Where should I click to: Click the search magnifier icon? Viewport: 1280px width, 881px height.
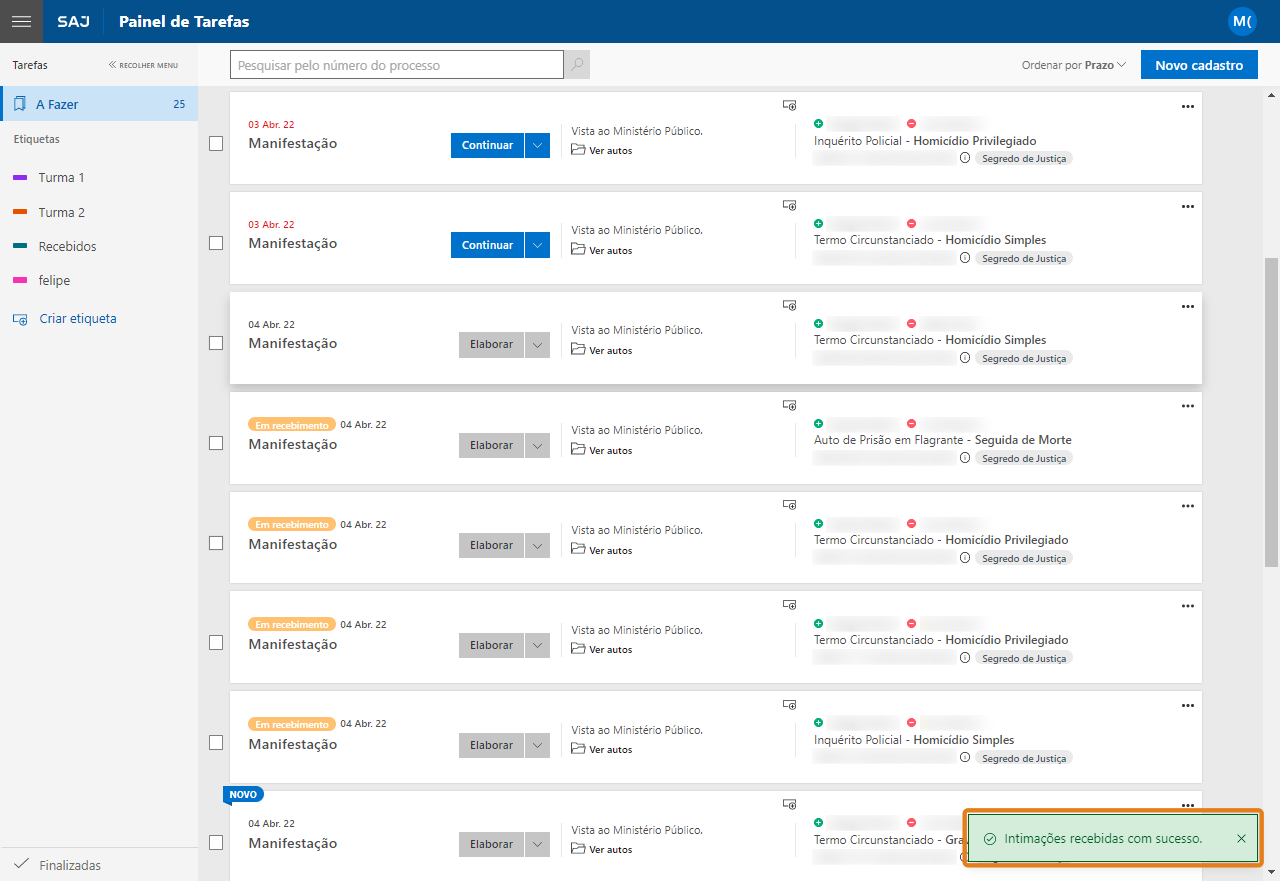pos(577,65)
